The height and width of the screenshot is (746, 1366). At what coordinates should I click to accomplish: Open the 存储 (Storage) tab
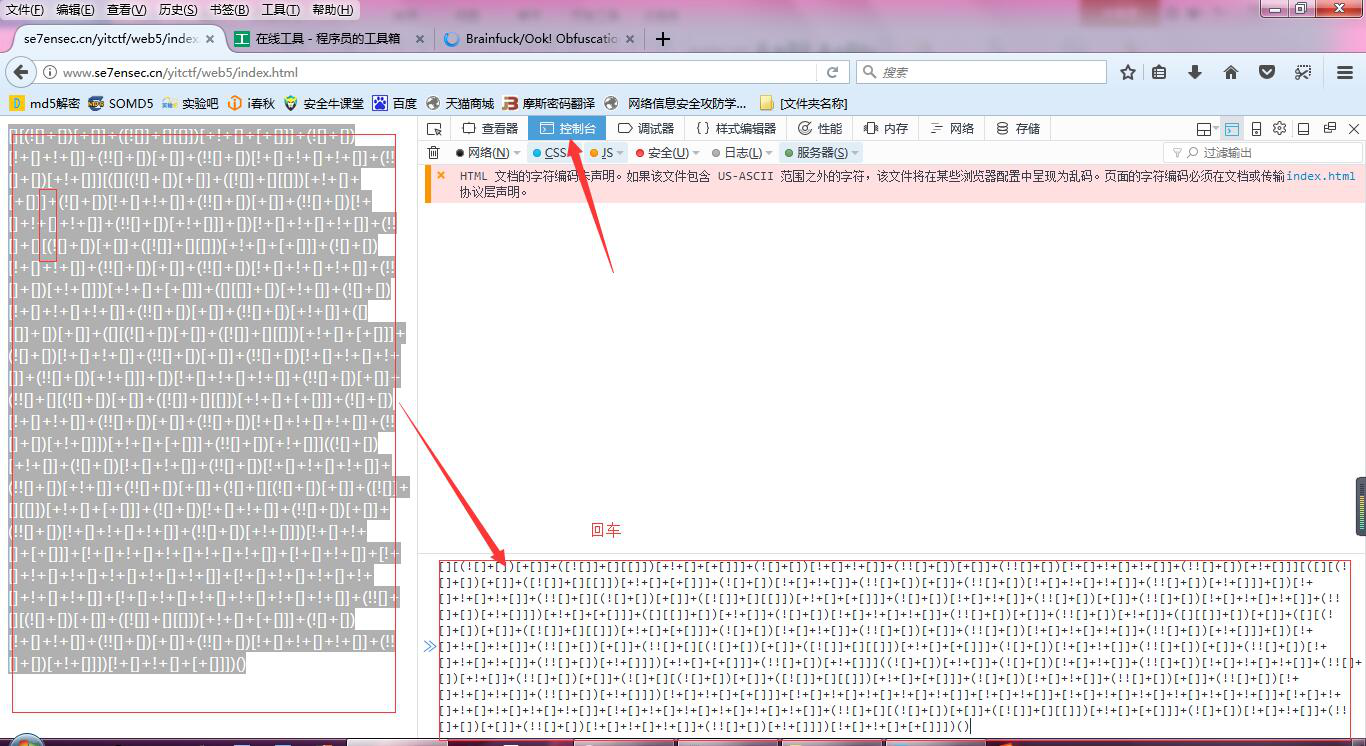point(1018,129)
